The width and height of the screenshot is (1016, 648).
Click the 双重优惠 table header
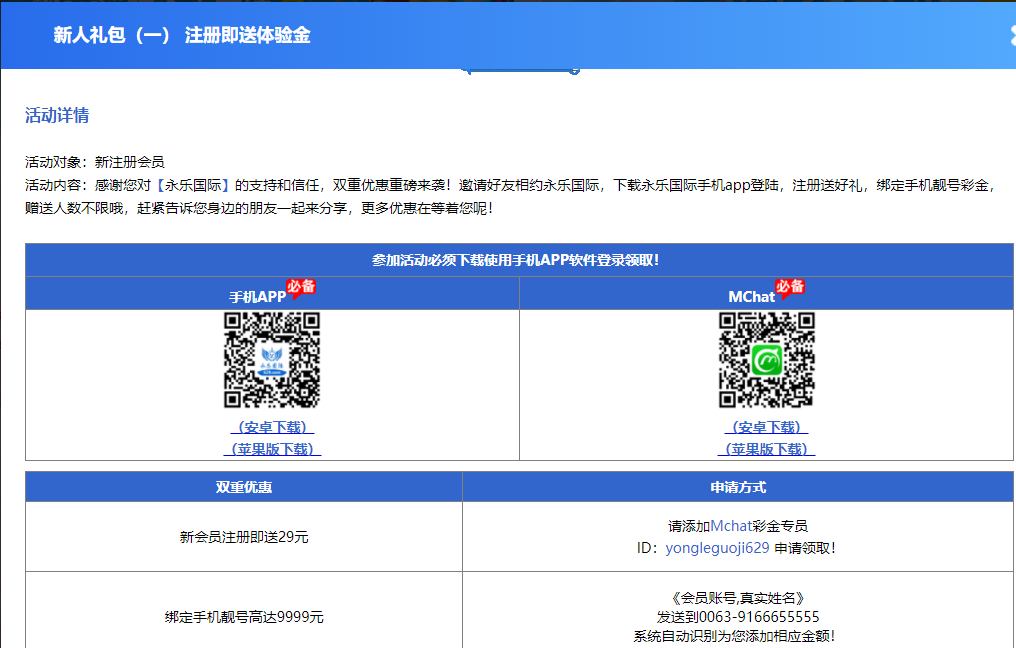tap(244, 487)
